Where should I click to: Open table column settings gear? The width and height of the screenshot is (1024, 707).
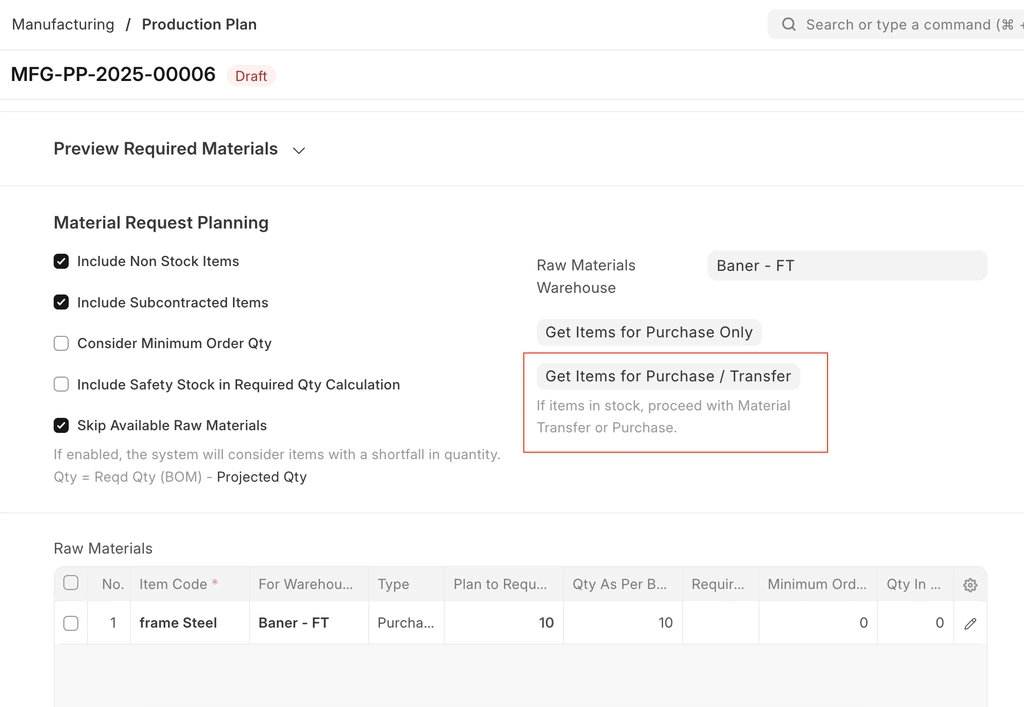tap(969, 585)
